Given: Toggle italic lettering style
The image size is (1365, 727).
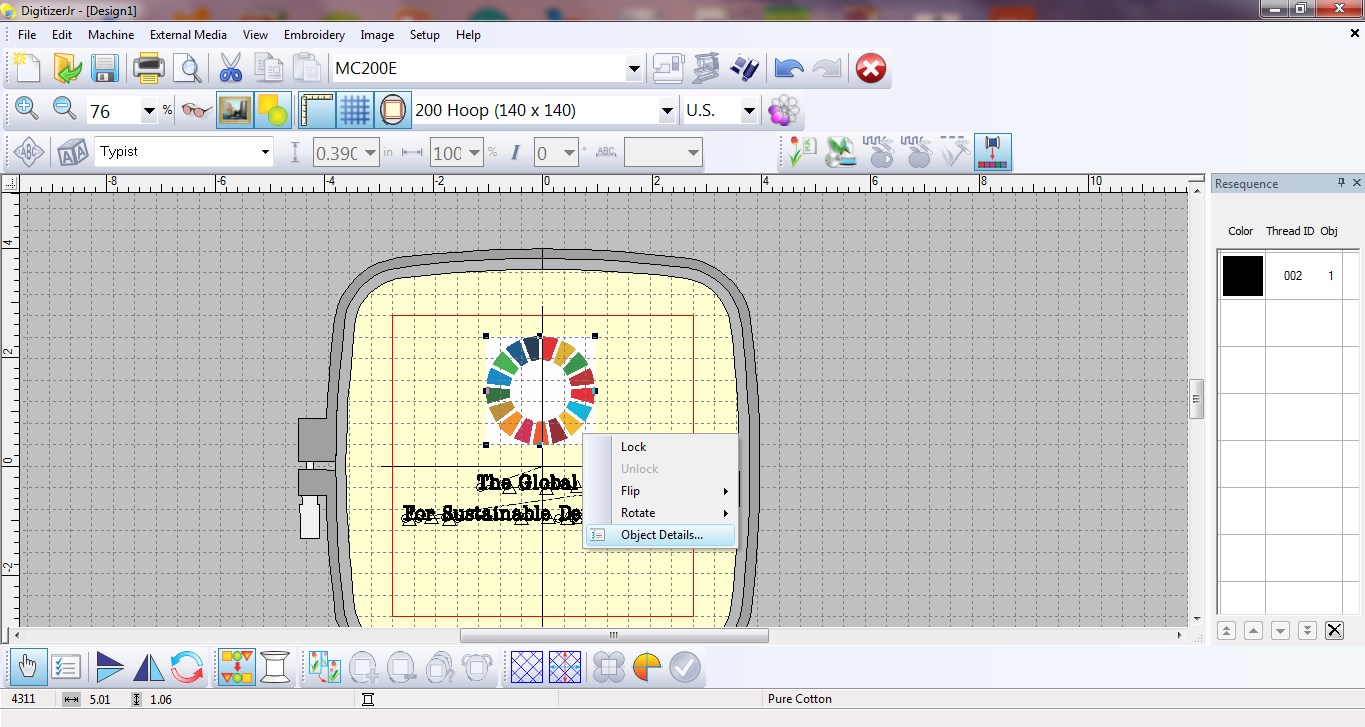Looking at the screenshot, I should tap(516, 152).
